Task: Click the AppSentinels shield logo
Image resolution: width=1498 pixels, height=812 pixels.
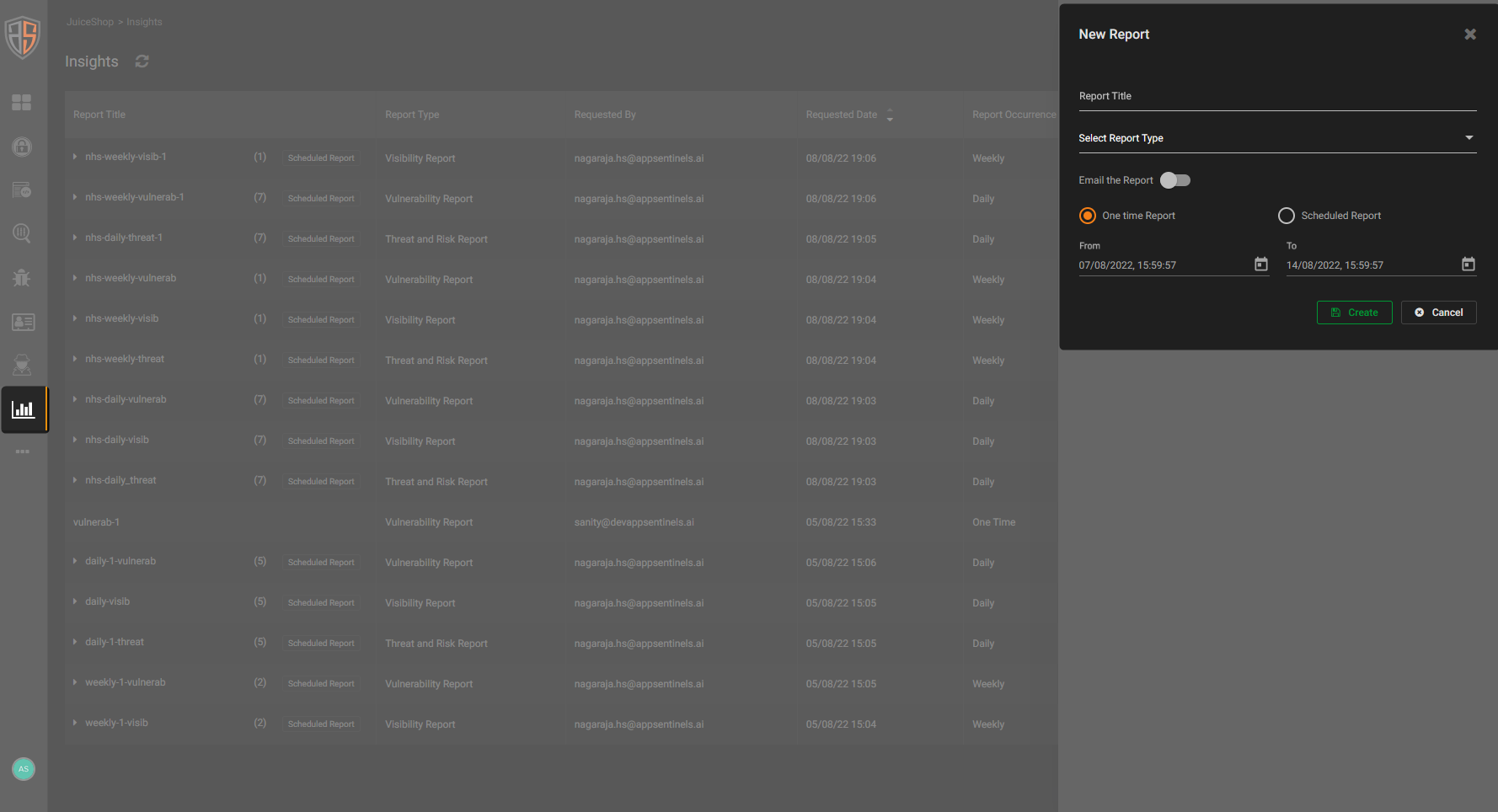Action: point(23,37)
